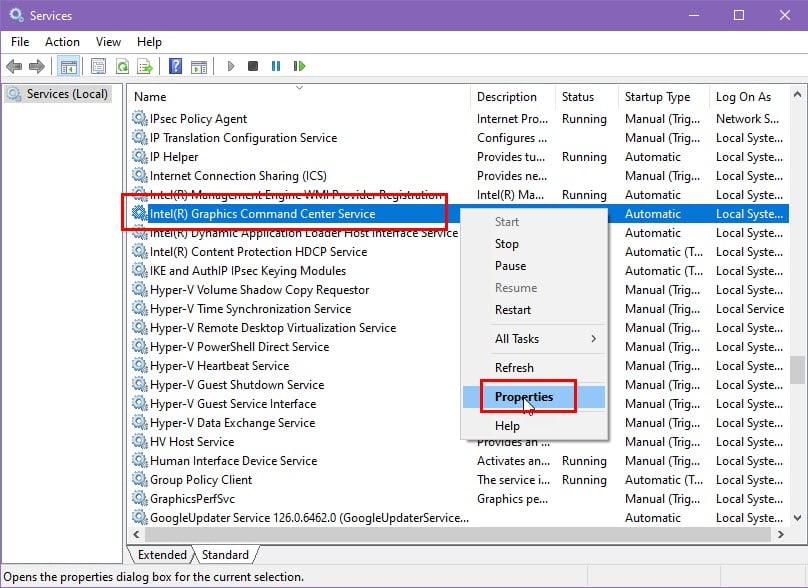This screenshot has height=588, width=808.
Task: Open the toolbar Properties sheet icon
Action: pyautogui.click(x=98, y=66)
